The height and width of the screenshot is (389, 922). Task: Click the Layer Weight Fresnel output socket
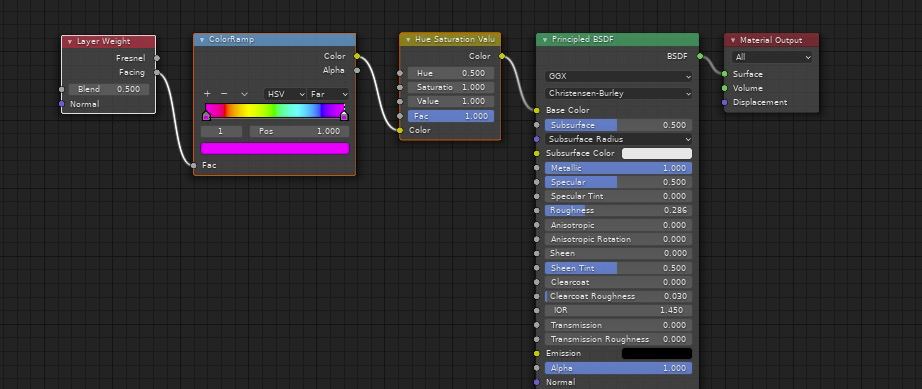pyautogui.click(x=157, y=58)
